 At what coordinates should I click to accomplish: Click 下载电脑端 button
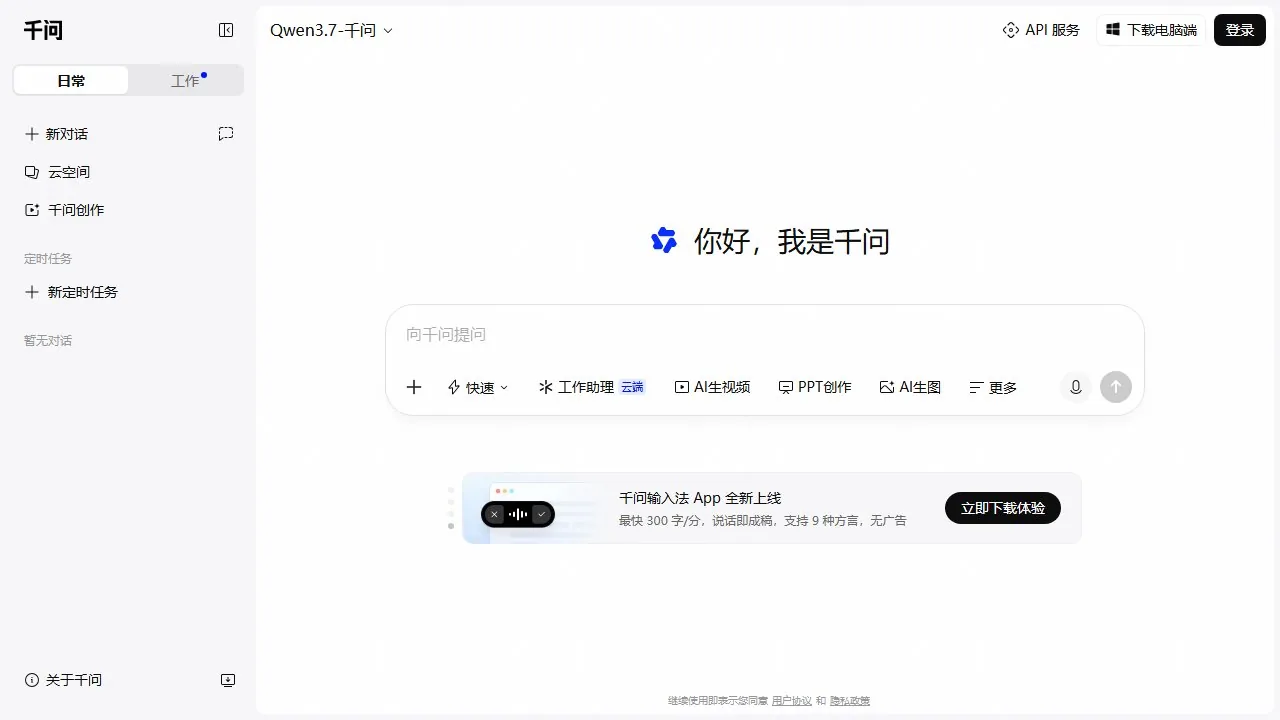point(1151,30)
